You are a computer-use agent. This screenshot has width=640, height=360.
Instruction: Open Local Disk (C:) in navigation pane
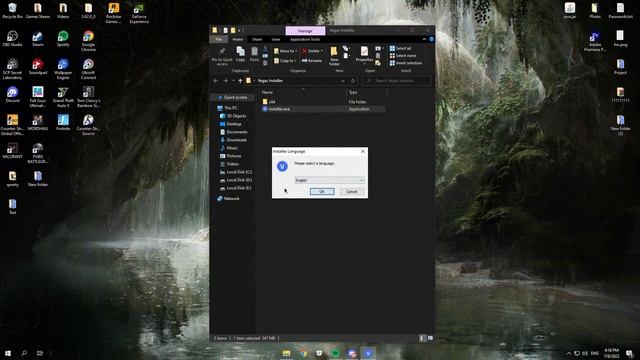(x=236, y=172)
